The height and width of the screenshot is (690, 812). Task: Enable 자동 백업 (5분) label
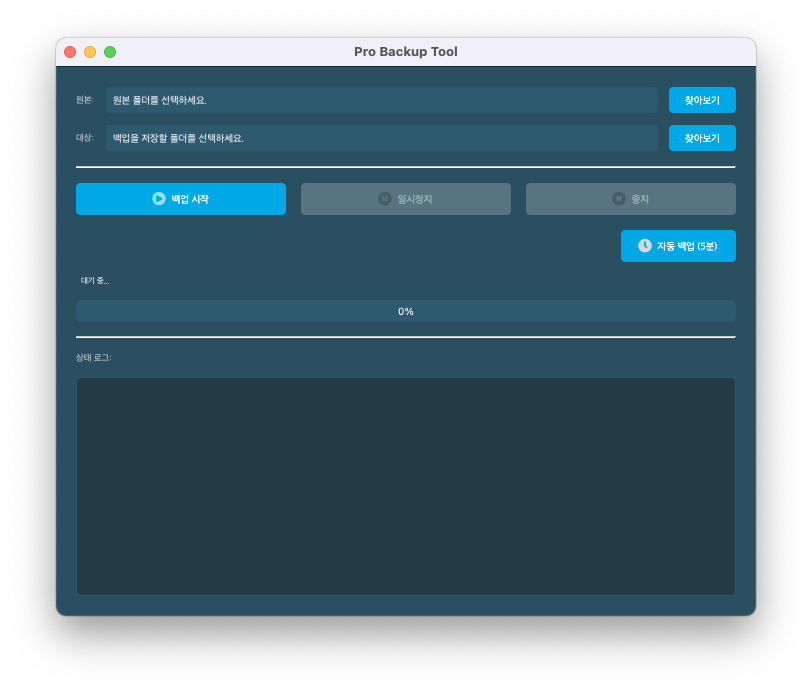687,246
